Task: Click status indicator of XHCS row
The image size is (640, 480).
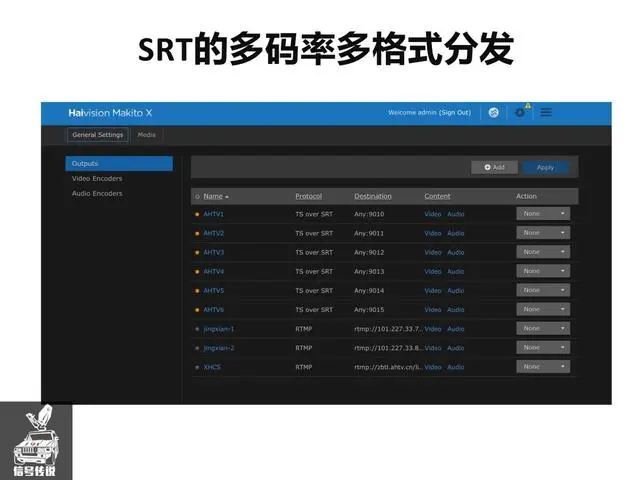Action: pyautogui.click(x=197, y=367)
